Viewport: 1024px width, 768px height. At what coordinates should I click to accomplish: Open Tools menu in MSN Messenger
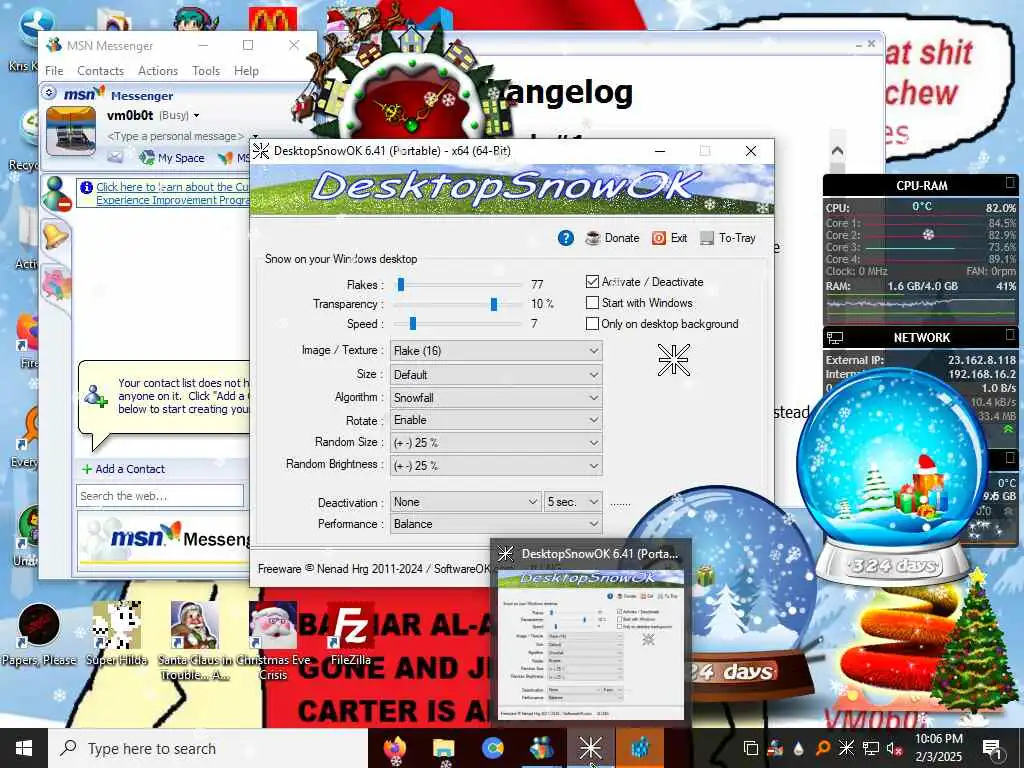point(206,71)
